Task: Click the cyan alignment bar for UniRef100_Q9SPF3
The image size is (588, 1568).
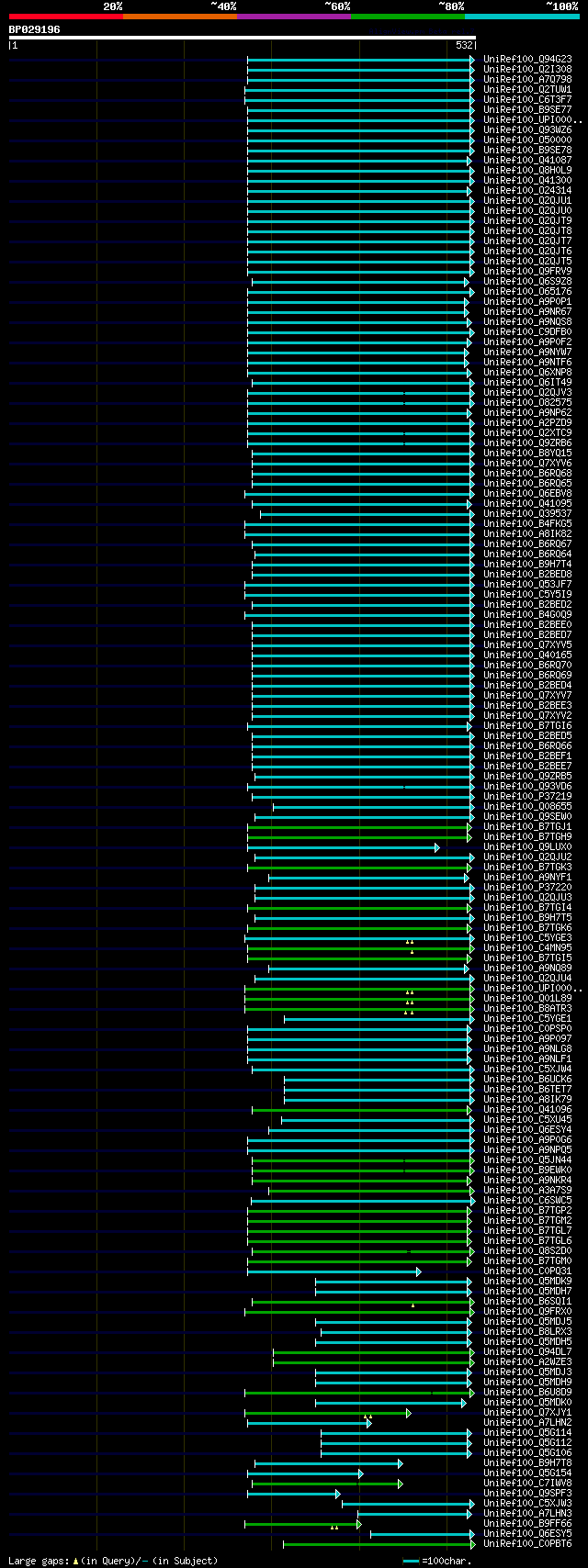Action: [x=293, y=1494]
